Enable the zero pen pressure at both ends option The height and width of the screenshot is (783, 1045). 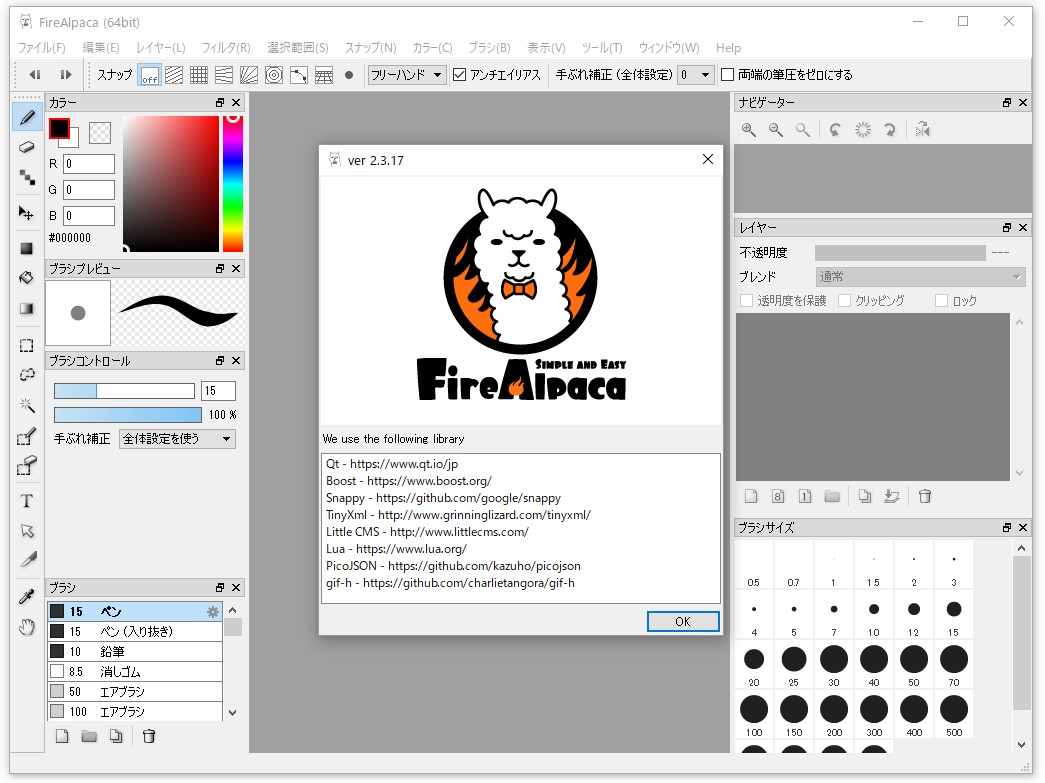(x=725, y=74)
